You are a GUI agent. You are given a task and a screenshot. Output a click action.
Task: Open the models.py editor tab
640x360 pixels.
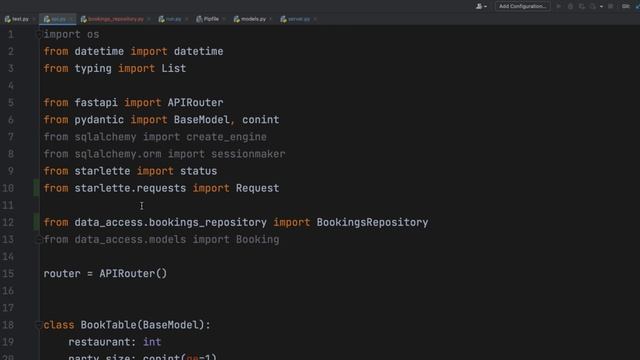point(253,19)
